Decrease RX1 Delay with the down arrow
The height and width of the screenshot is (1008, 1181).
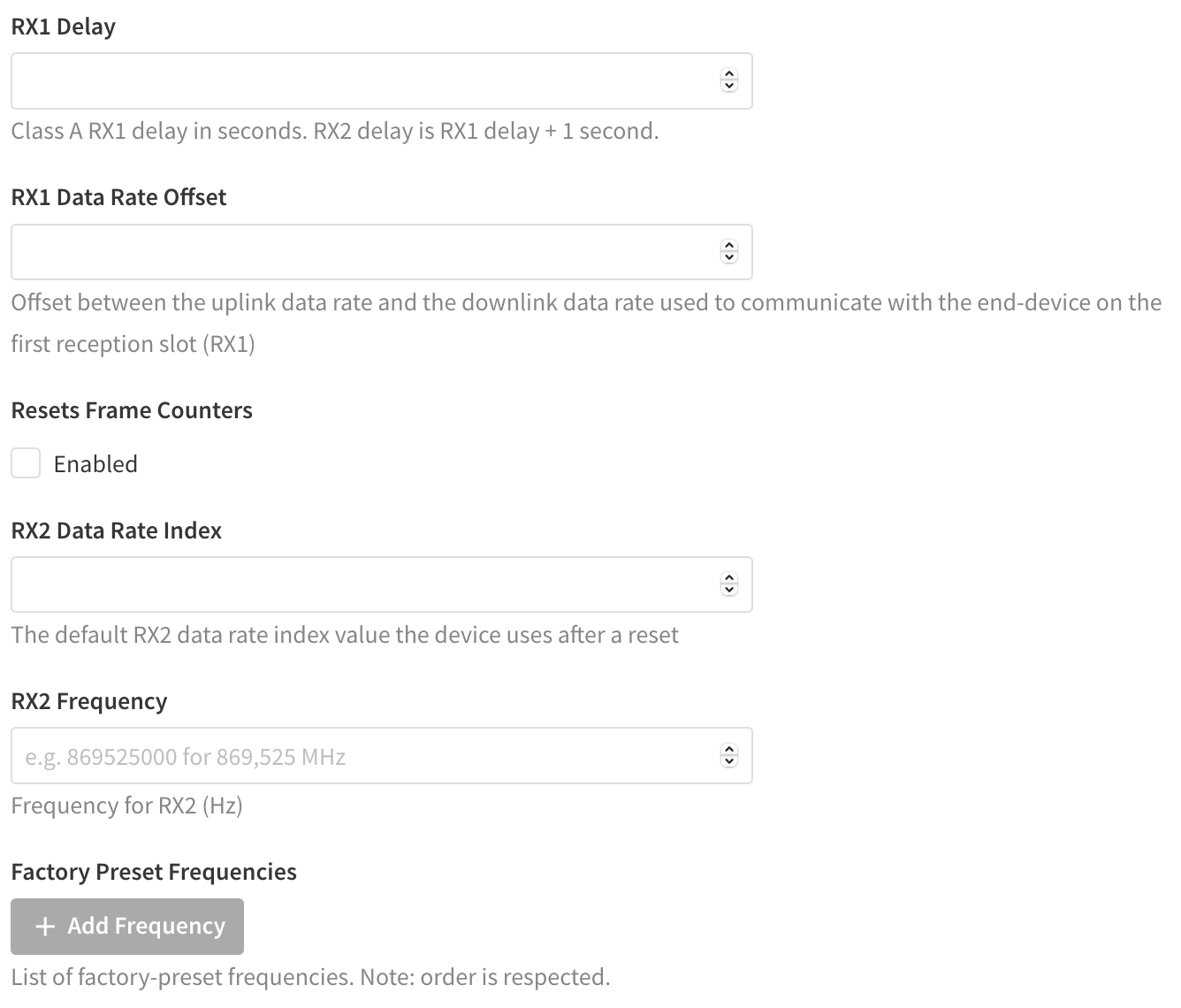pyautogui.click(x=729, y=87)
